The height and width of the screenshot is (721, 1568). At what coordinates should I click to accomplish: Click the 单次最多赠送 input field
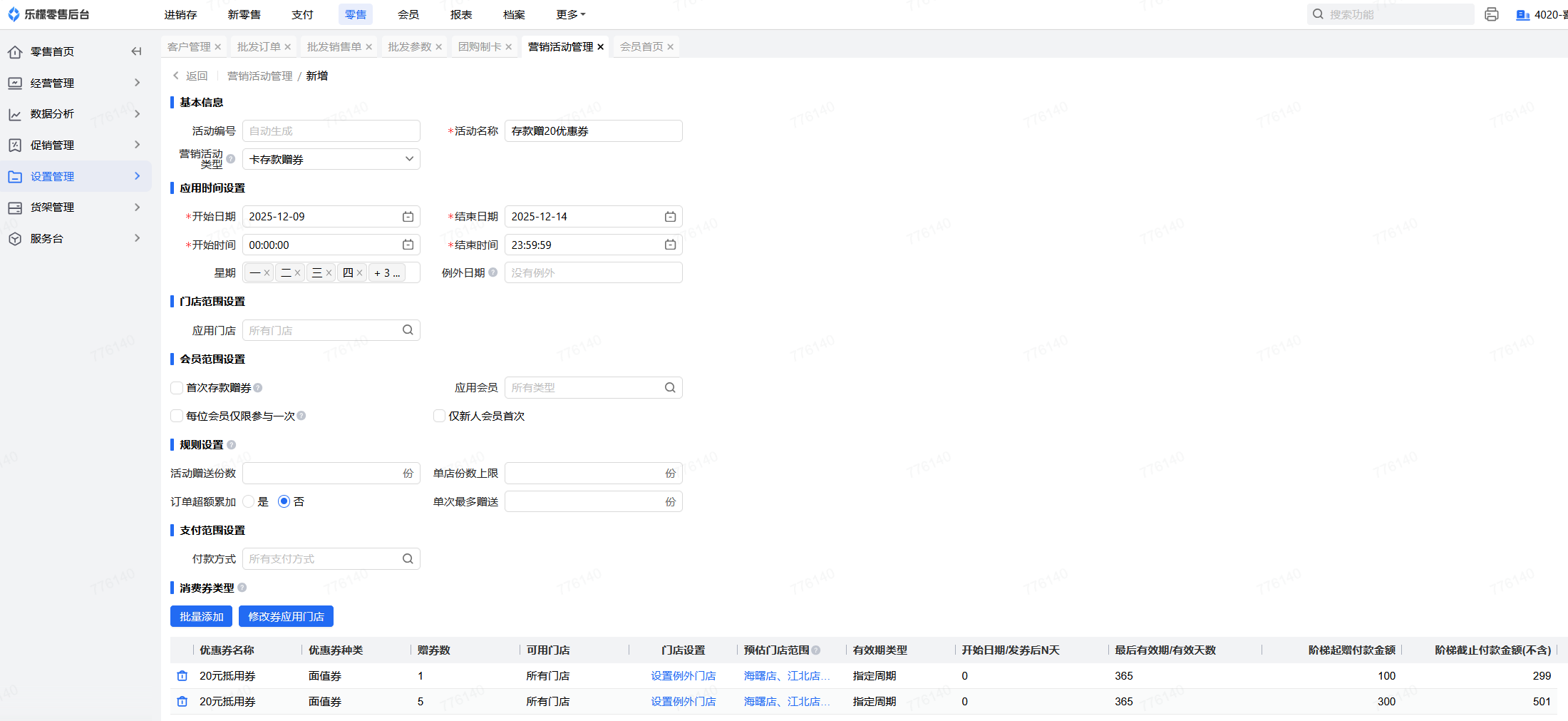pyautogui.click(x=594, y=501)
